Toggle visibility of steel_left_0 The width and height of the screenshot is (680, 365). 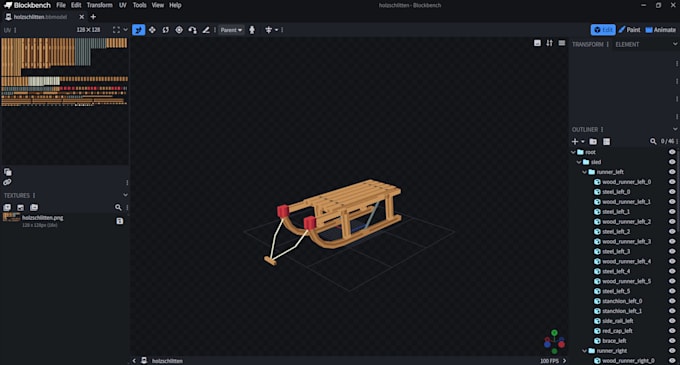(x=672, y=192)
